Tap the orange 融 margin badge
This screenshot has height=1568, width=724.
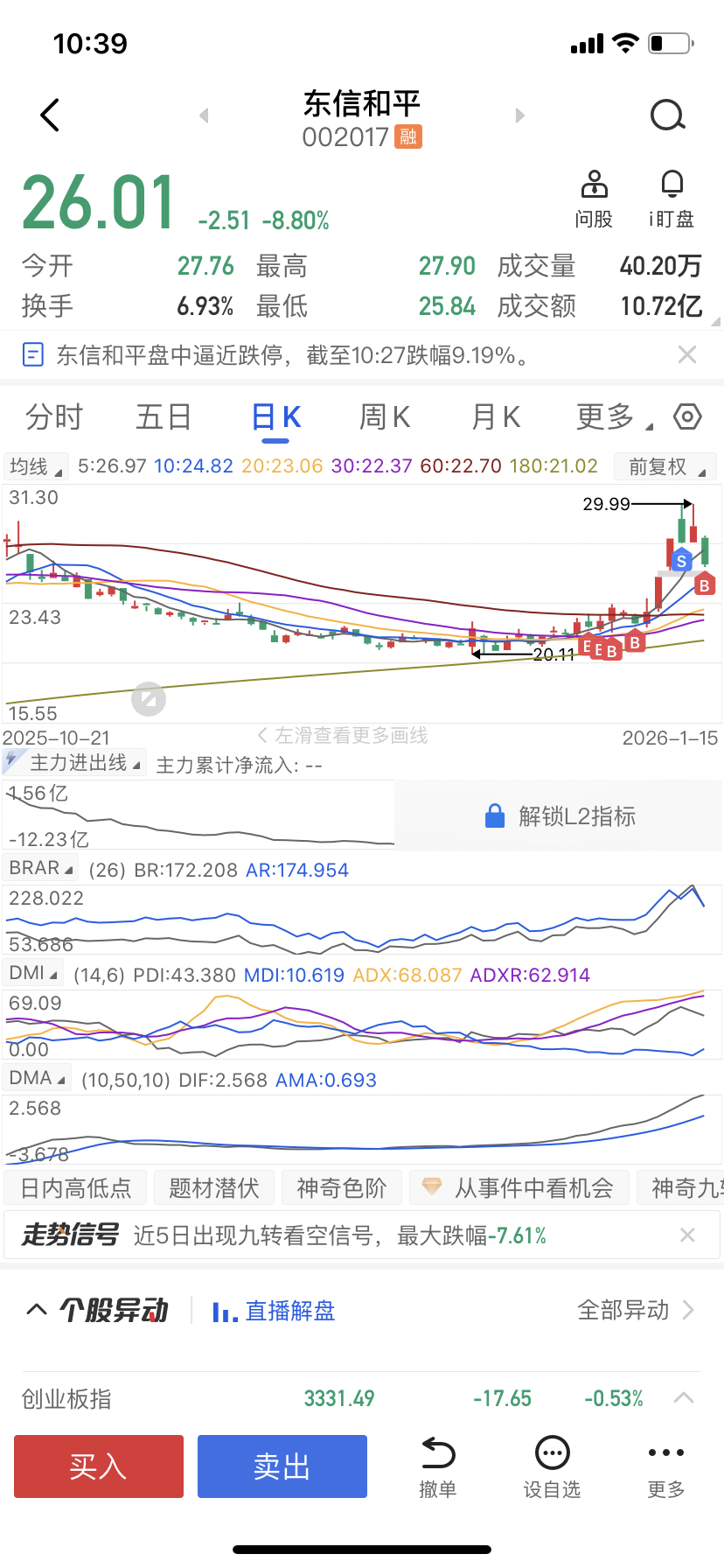(x=408, y=136)
